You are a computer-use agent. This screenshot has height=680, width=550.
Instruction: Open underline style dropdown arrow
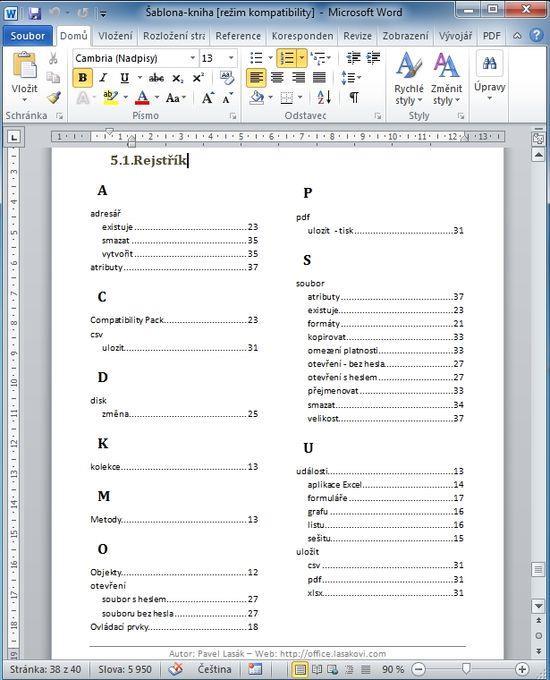click(140, 78)
